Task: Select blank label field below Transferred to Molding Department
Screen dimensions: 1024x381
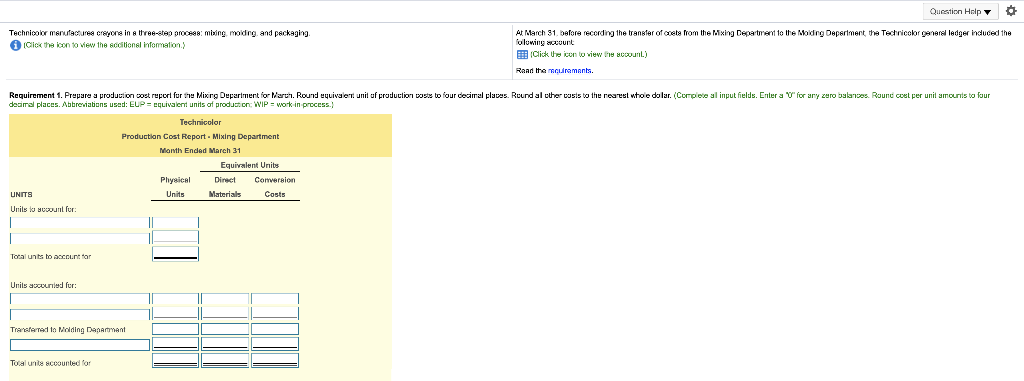Action: coord(80,344)
